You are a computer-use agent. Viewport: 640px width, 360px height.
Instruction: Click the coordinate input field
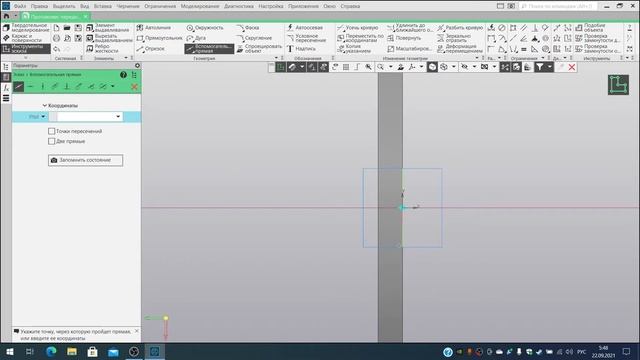tap(86, 117)
